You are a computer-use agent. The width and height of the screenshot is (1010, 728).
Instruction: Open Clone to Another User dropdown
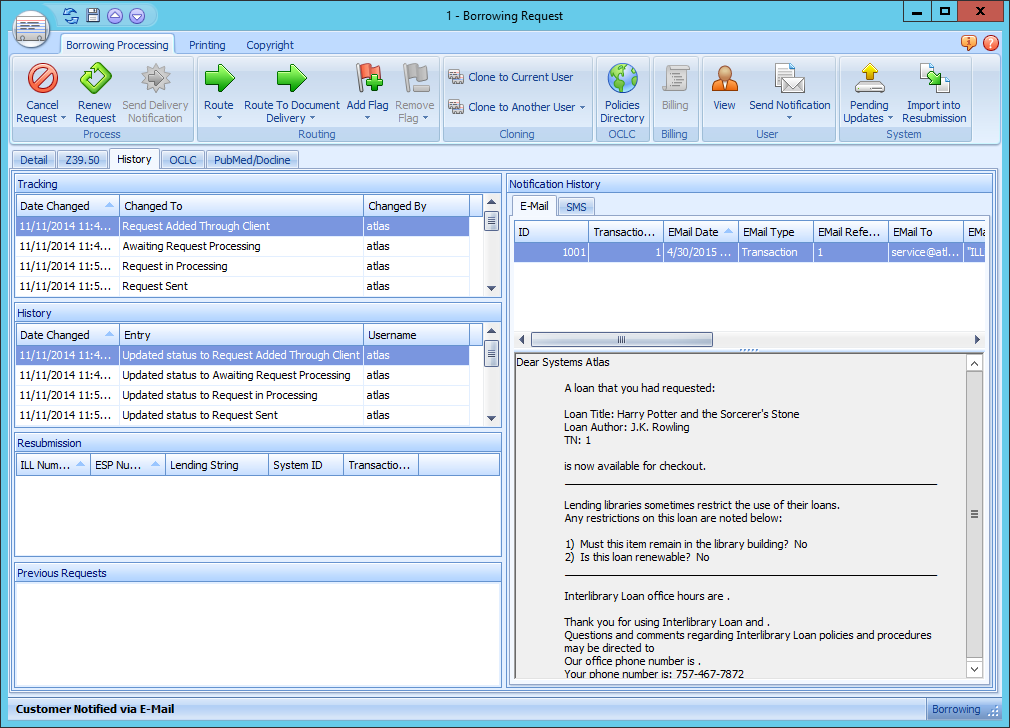582,108
